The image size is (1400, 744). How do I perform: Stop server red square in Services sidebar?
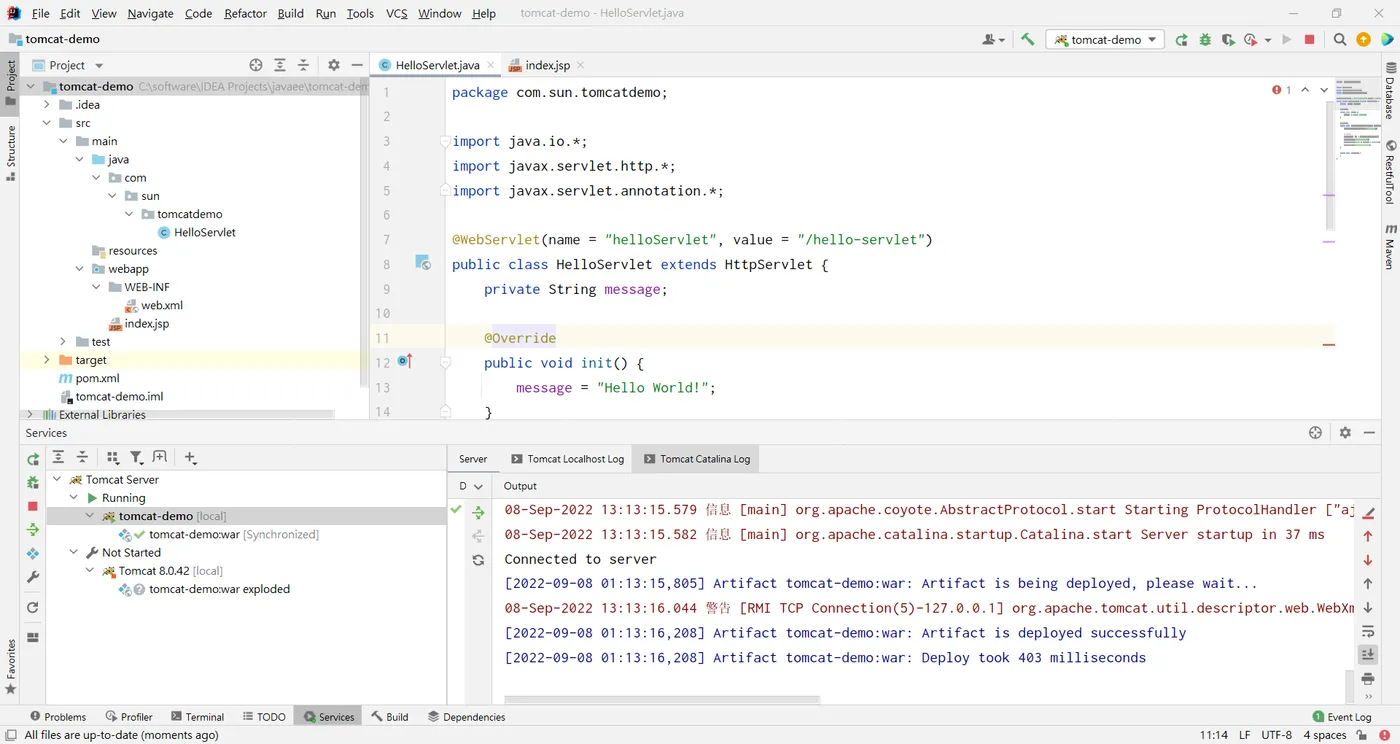(33, 506)
